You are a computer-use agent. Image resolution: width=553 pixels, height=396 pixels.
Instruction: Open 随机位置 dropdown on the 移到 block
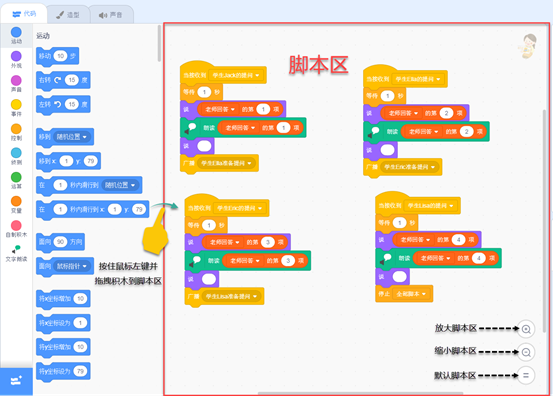72,137
